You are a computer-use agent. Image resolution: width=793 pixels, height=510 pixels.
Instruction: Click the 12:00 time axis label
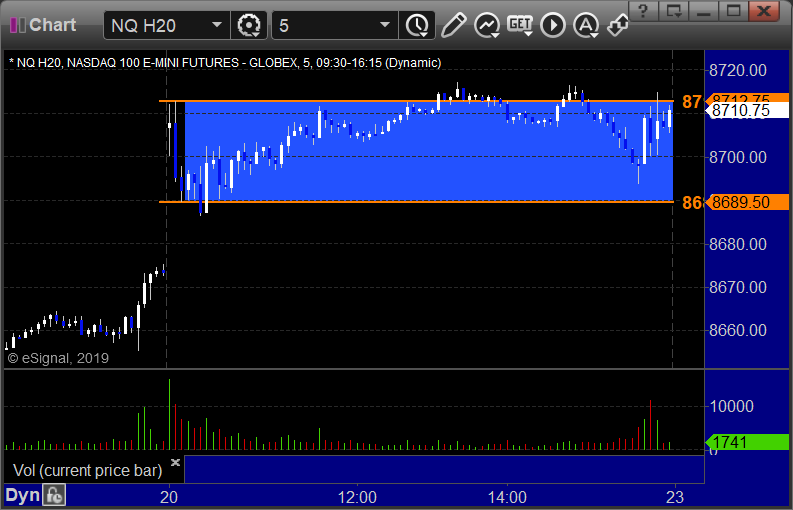(357, 497)
